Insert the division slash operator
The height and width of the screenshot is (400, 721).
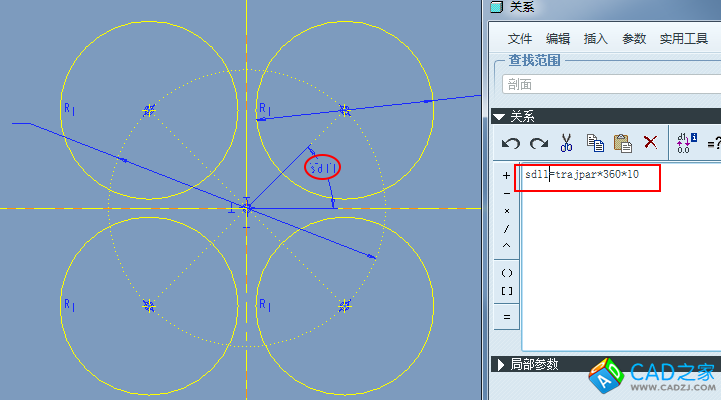[x=506, y=229]
